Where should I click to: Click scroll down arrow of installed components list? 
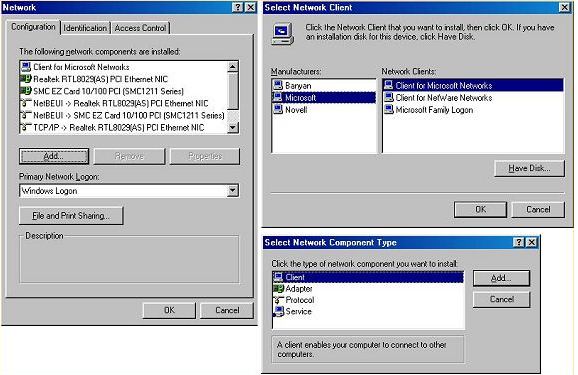[233, 128]
